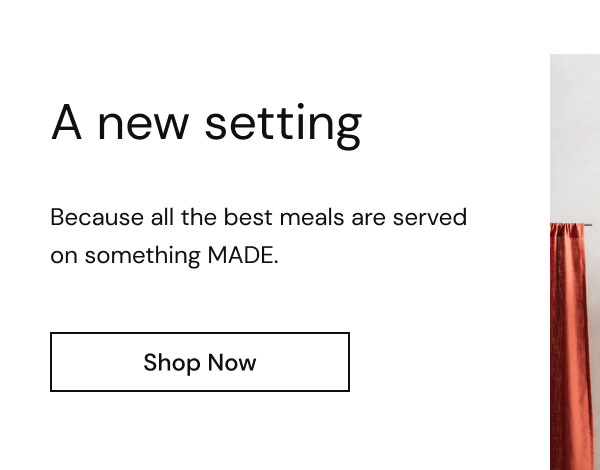Click the word "Shop" in the outlined button

coord(172,363)
